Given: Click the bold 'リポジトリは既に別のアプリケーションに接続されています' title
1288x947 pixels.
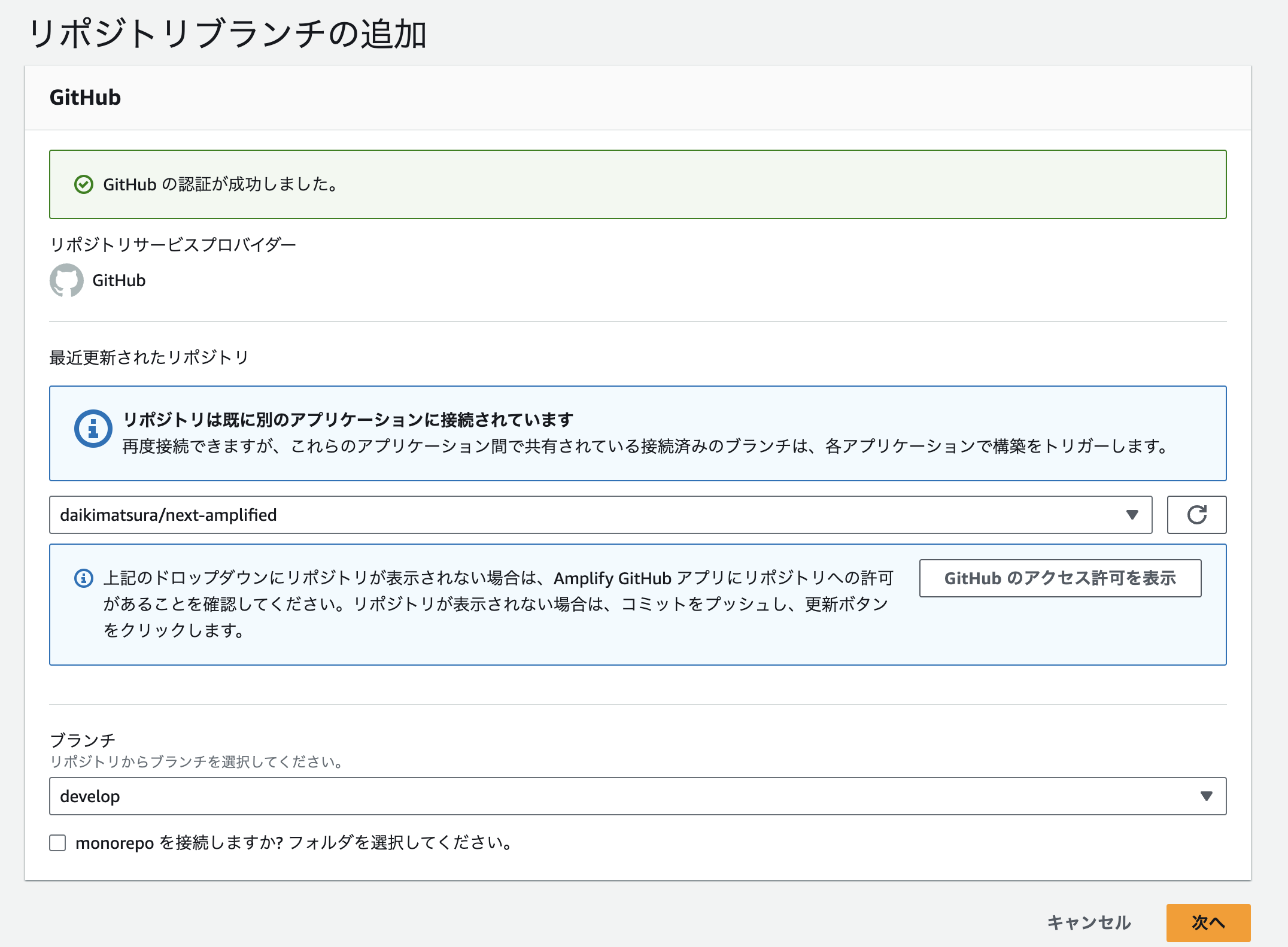Looking at the screenshot, I should click(x=348, y=420).
